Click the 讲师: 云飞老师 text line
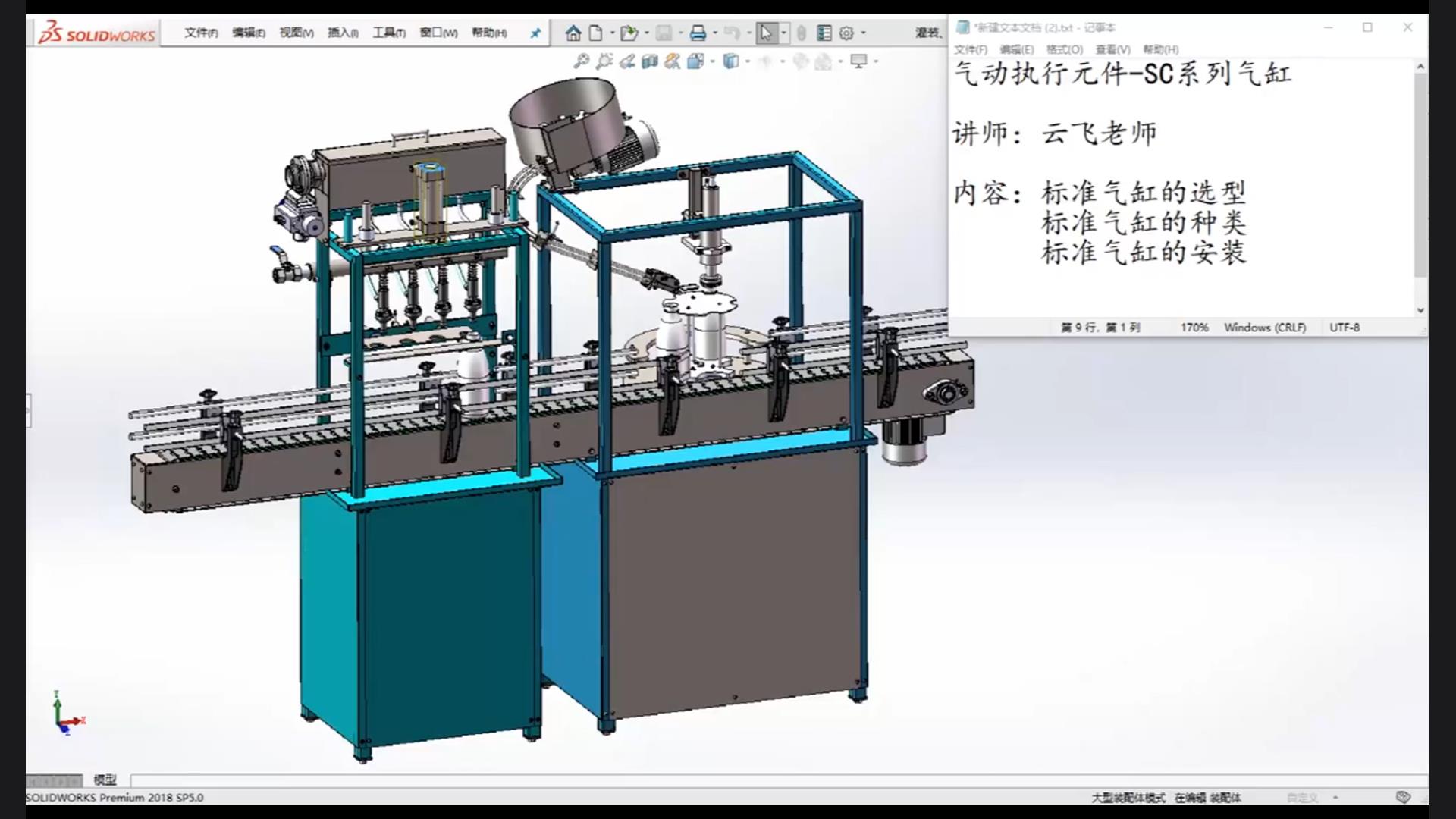The width and height of the screenshot is (1456, 819). (x=1055, y=133)
